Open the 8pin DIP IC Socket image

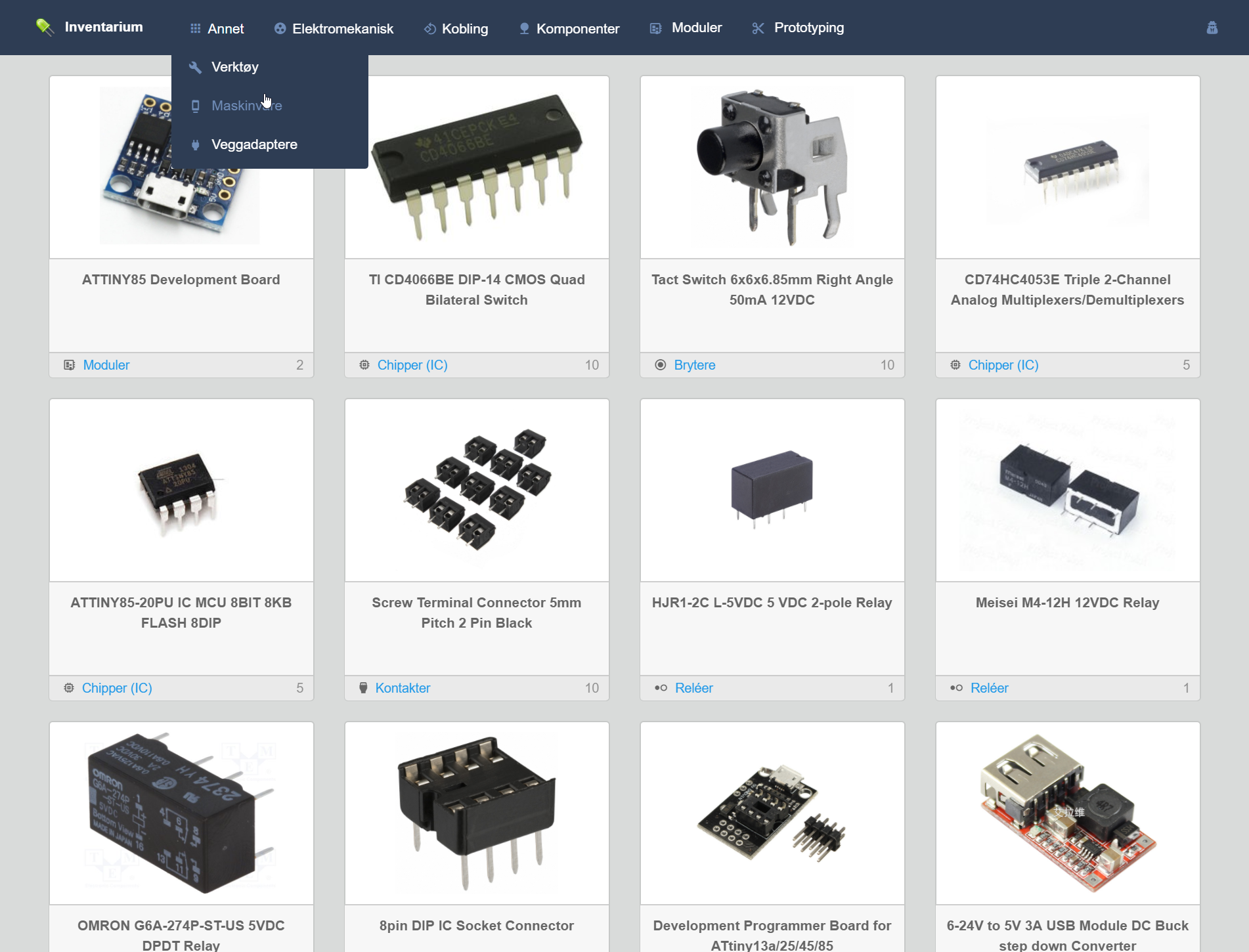pos(477,813)
